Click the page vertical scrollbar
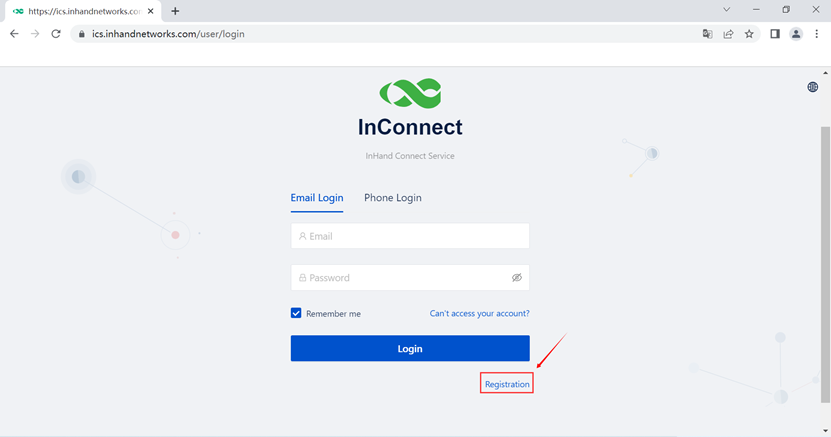Image resolution: width=831 pixels, height=437 pixels. pyautogui.click(x=825, y=265)
